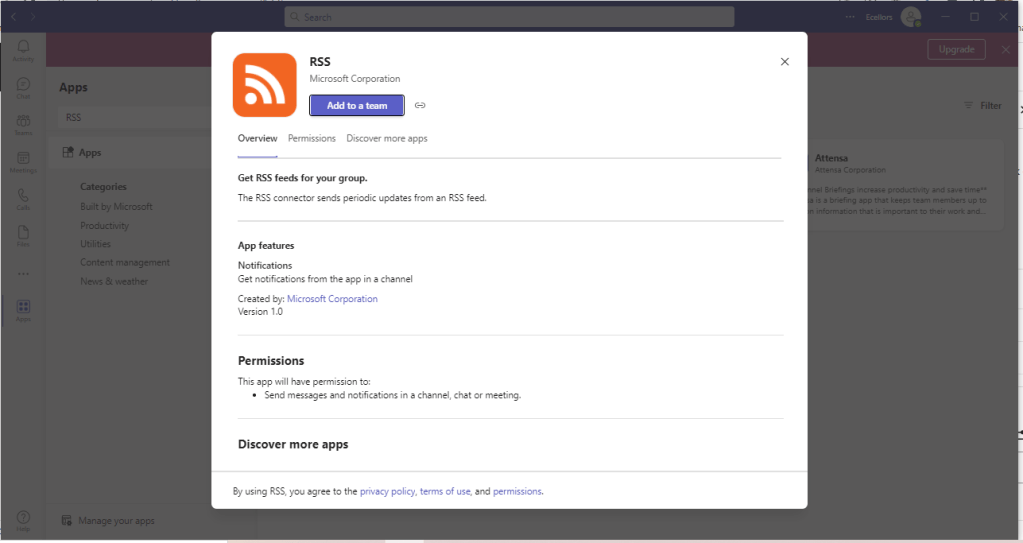Open the Calls phone icon
The width and height of the screenshot is (1023, 543).
click(x=22, y=198)
